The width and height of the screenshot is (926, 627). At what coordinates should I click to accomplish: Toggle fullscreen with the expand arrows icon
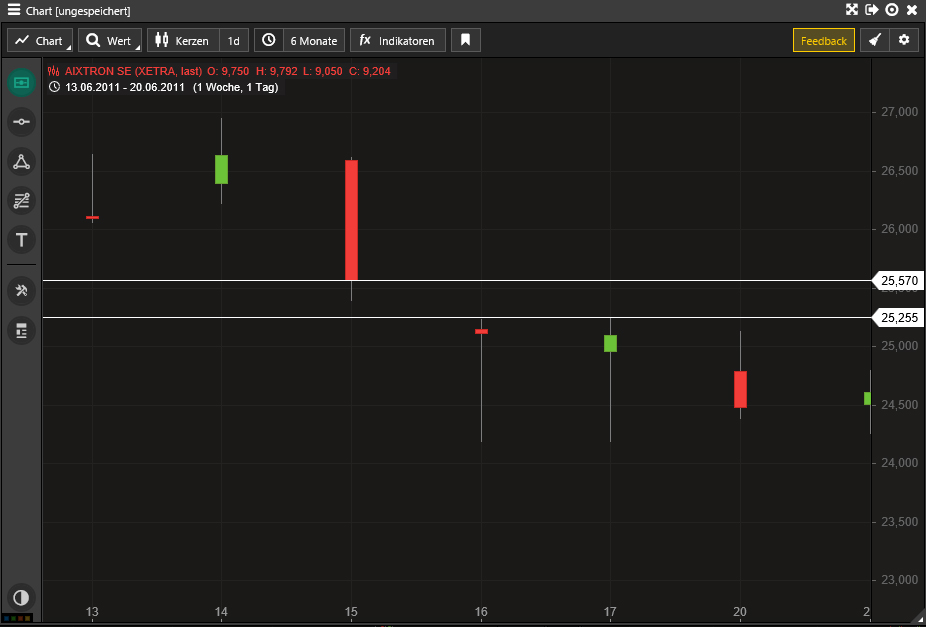tap(852, 10)
